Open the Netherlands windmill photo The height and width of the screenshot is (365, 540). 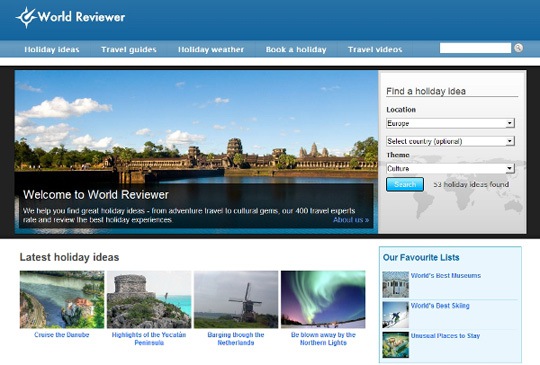click(236, 300)
